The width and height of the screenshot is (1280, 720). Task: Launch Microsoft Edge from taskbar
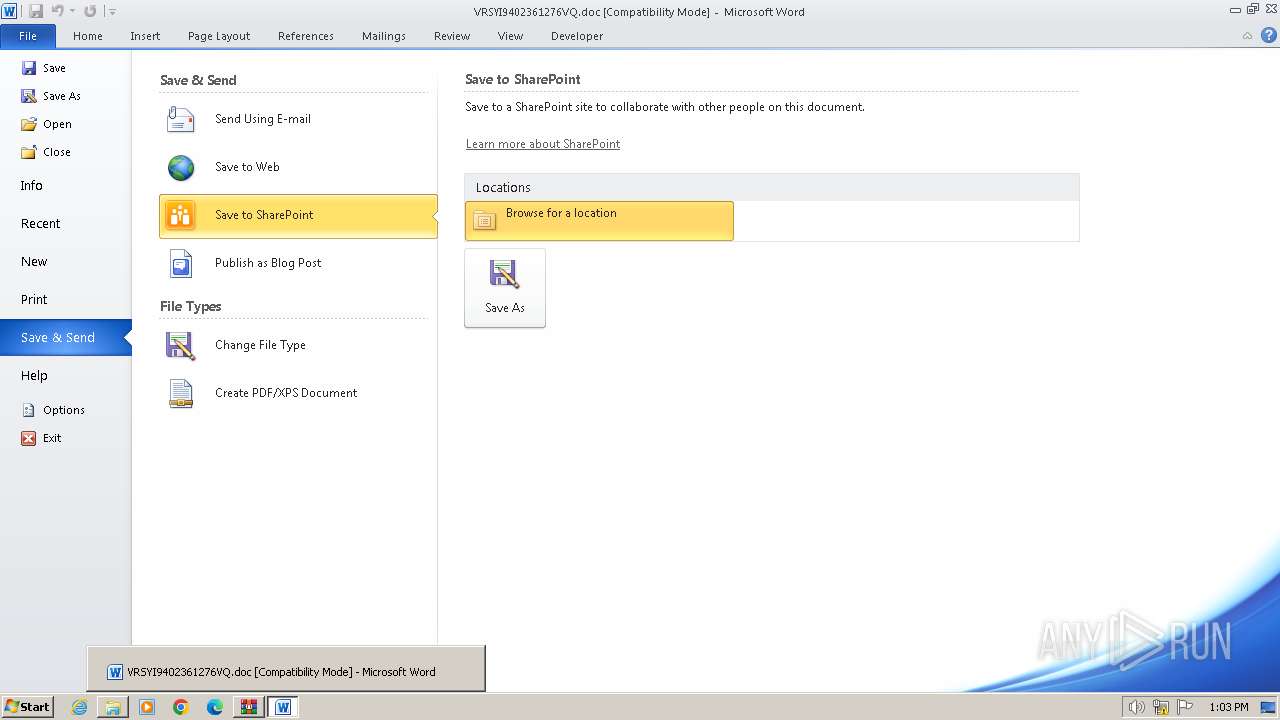[215, 707]
